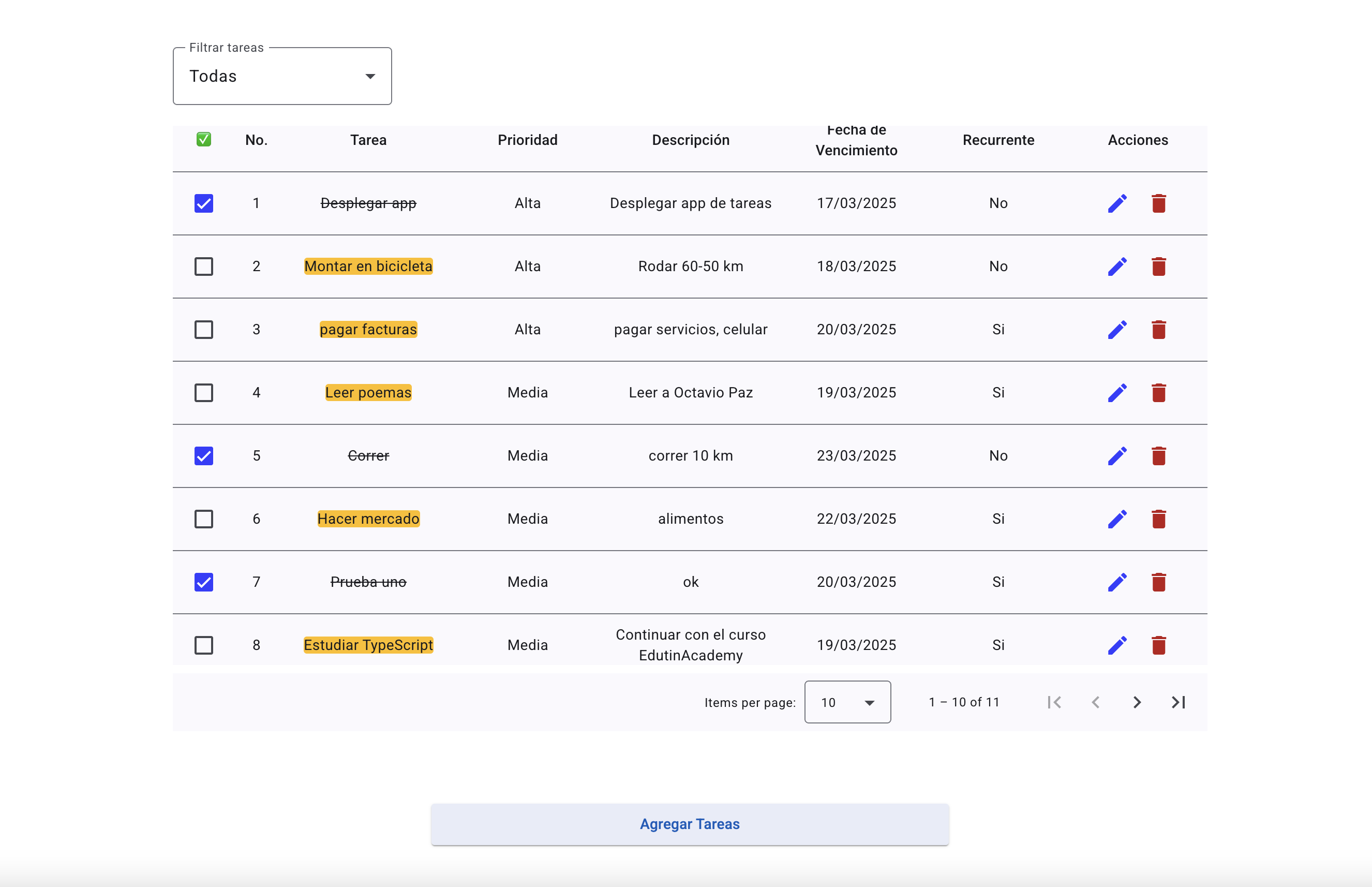Click the highlighted Montar en bicicleta name
Image resolution: width=1372 pixels, height=887 pixels.
pyautogui.click(x=368, y=266)
